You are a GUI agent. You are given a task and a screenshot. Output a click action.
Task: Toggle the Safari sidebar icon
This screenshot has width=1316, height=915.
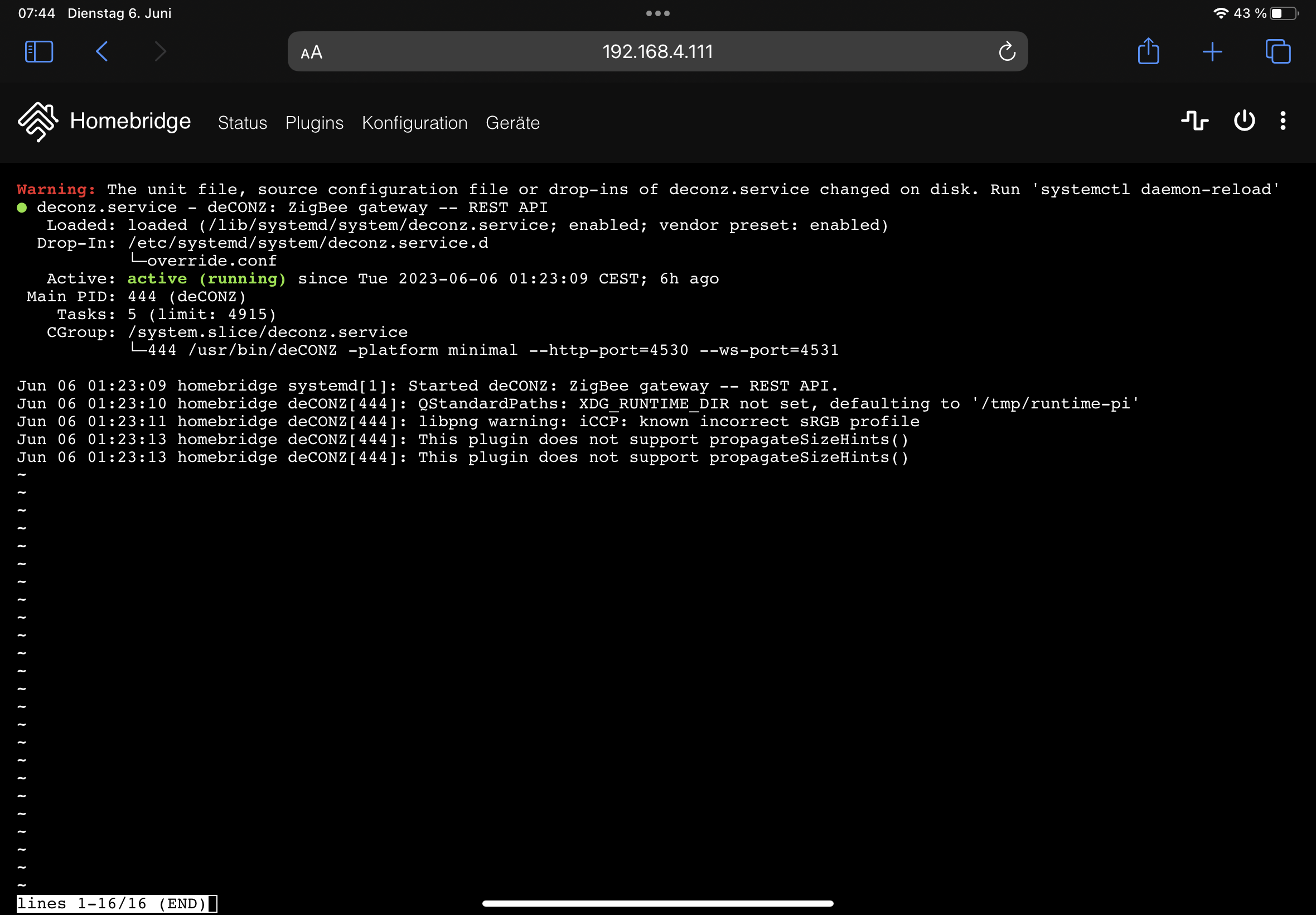(x=39, y=51)
